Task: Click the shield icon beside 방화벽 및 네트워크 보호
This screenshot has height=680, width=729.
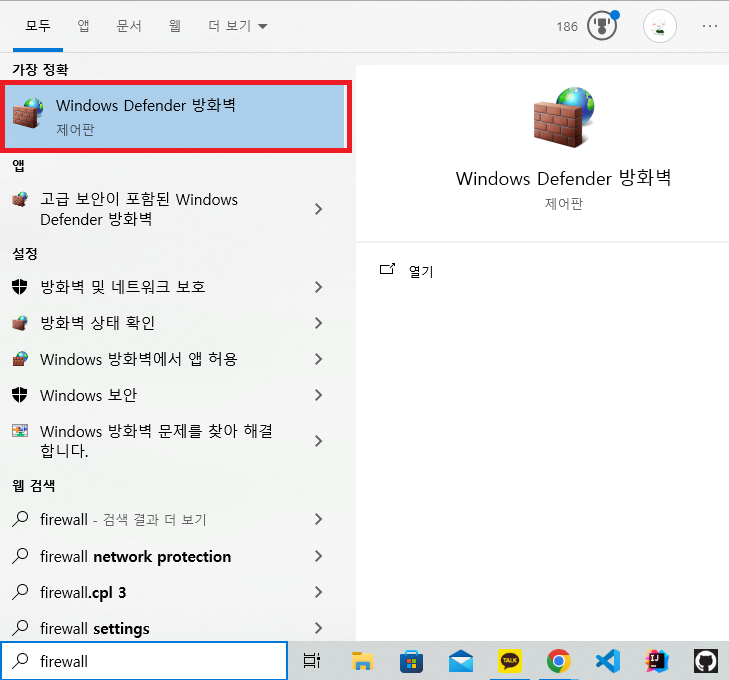Action: (20, 286)
